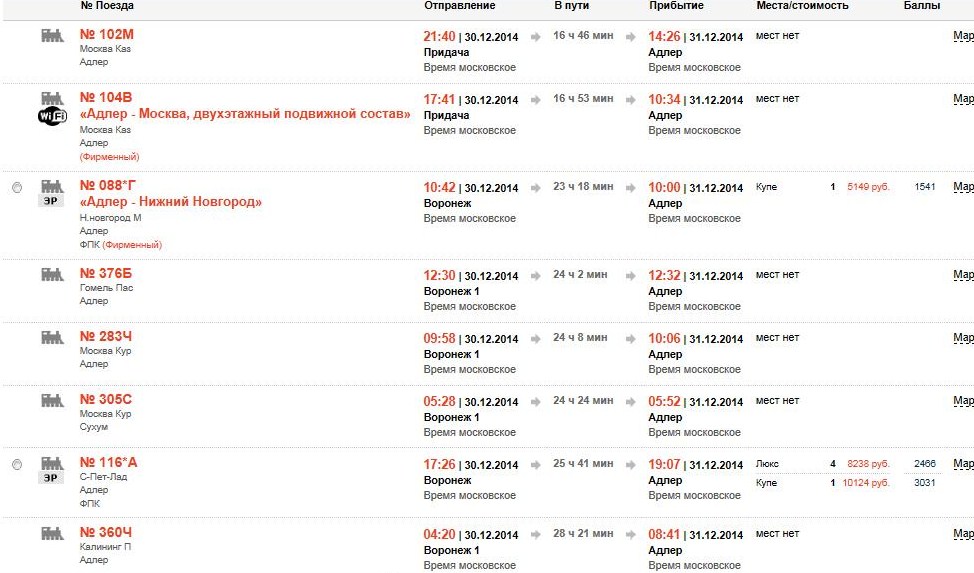
Task: Select the radio button for train 116*А
Action: [x=17, y=464]
